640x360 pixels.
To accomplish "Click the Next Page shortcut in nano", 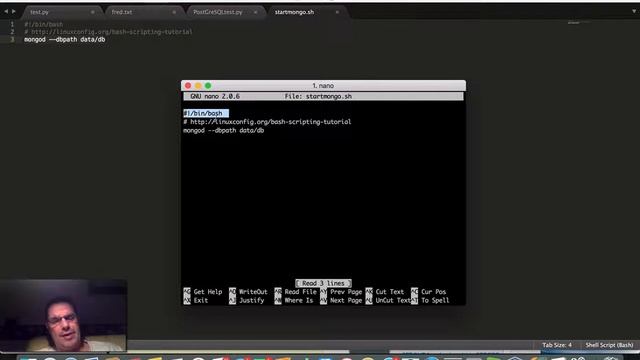I will (341, 300).
